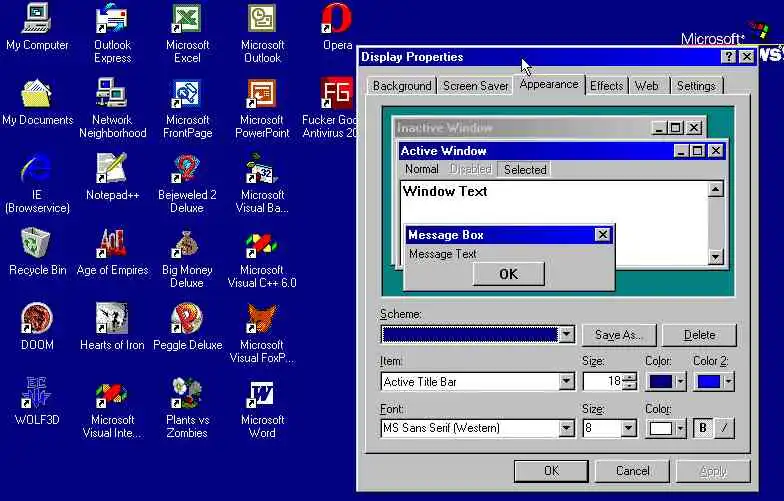Viewport: 784px width, 501px height.
Task: Open the Web tab
Action: 647,86
